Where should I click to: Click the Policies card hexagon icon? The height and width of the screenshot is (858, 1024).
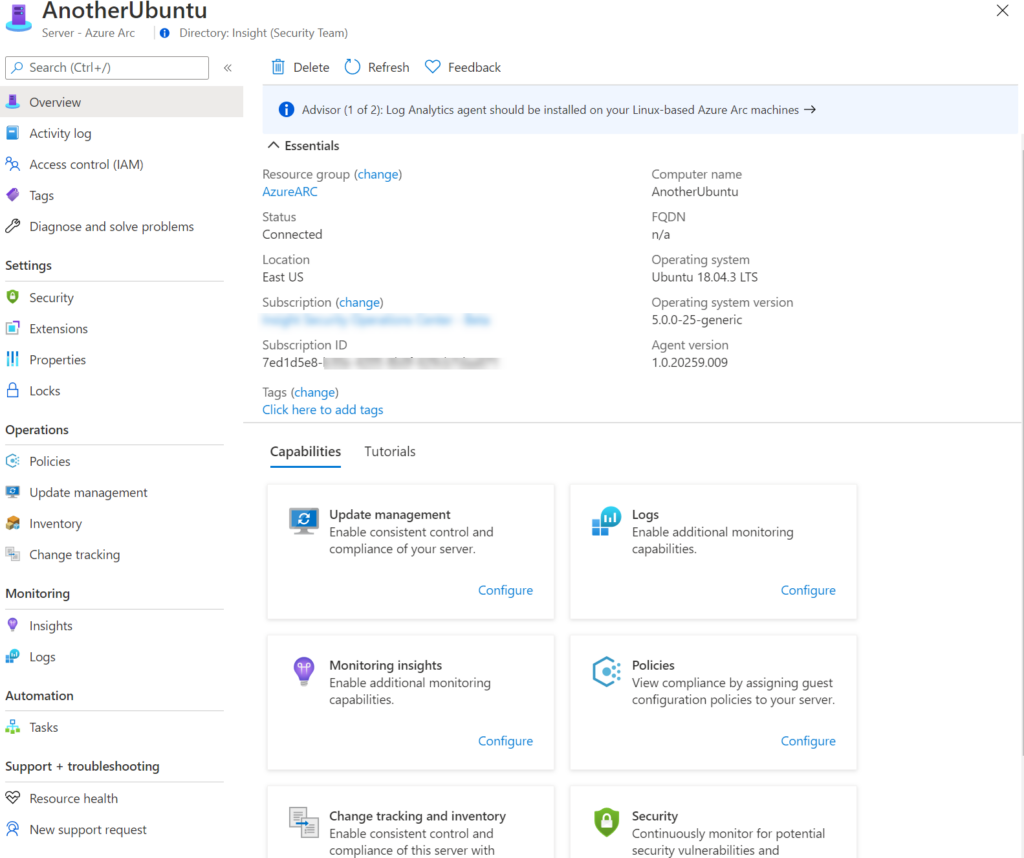(606, 671)
